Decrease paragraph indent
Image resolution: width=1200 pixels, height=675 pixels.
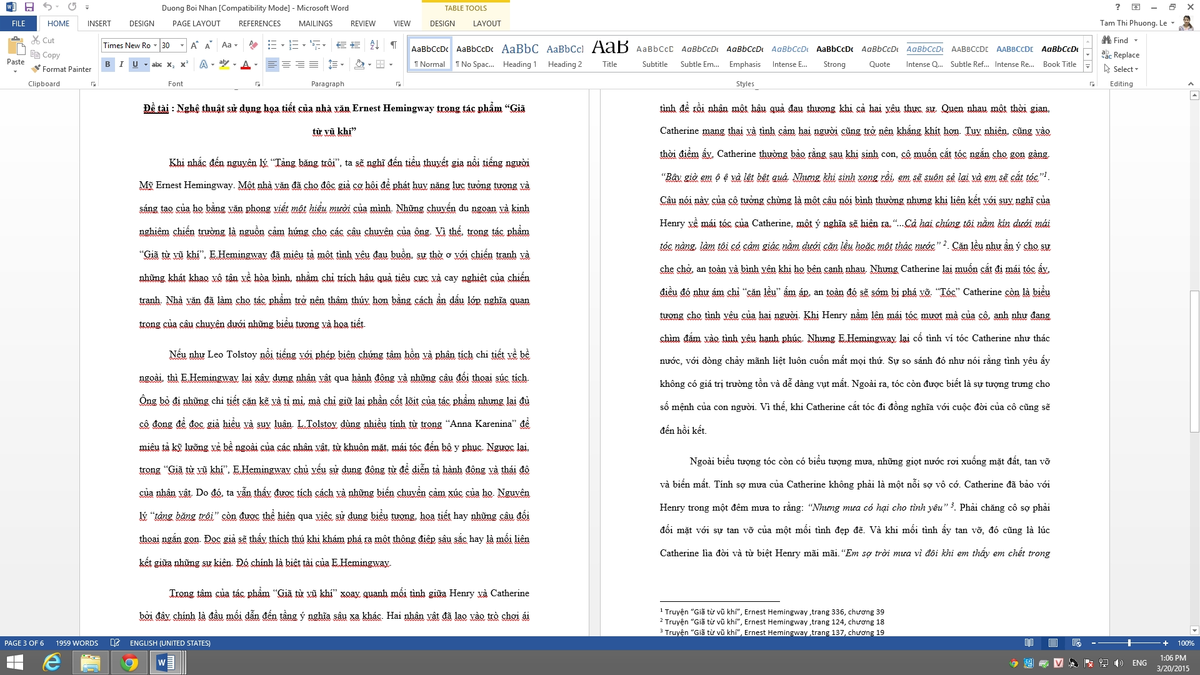point(341,45)
